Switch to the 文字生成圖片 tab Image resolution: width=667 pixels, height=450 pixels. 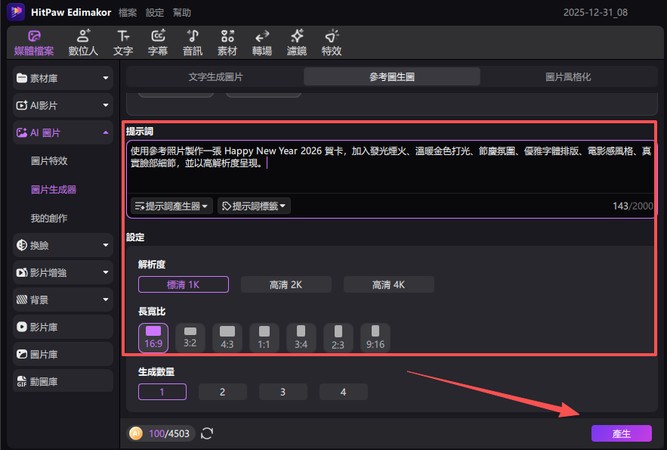(x=216, y=77)
